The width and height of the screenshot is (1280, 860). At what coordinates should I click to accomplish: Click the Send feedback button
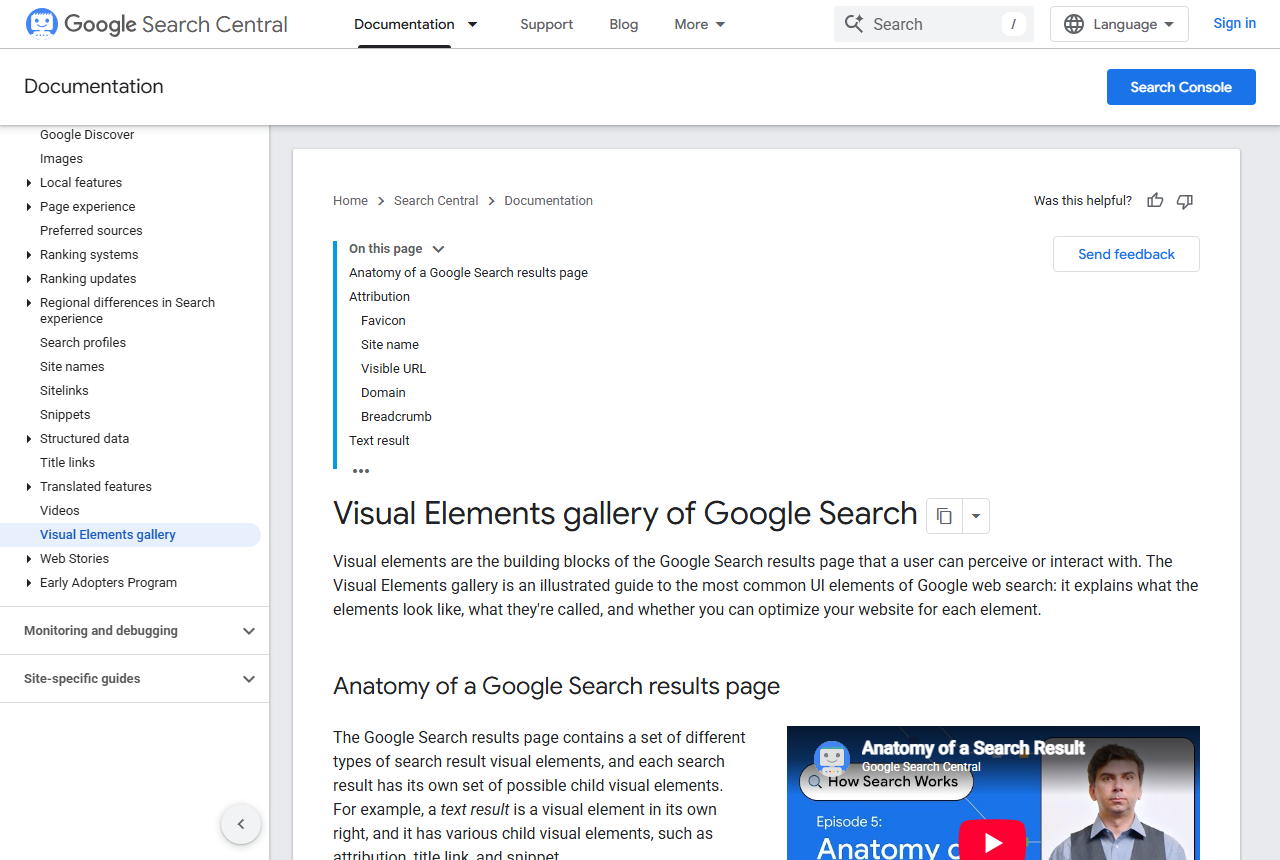[x=1126, y=254]
